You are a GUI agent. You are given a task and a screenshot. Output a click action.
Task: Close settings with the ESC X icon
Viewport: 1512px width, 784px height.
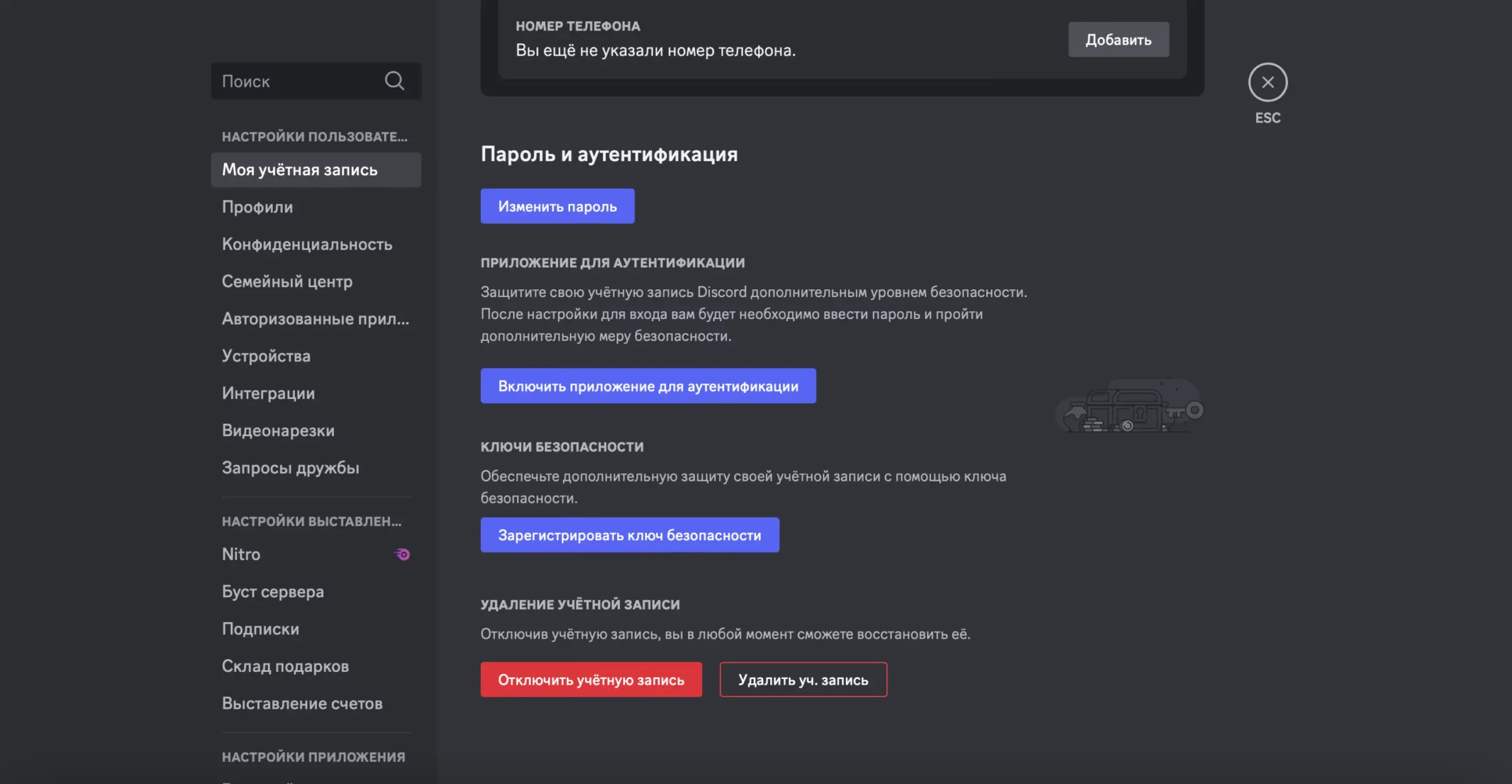point(1267,82)
